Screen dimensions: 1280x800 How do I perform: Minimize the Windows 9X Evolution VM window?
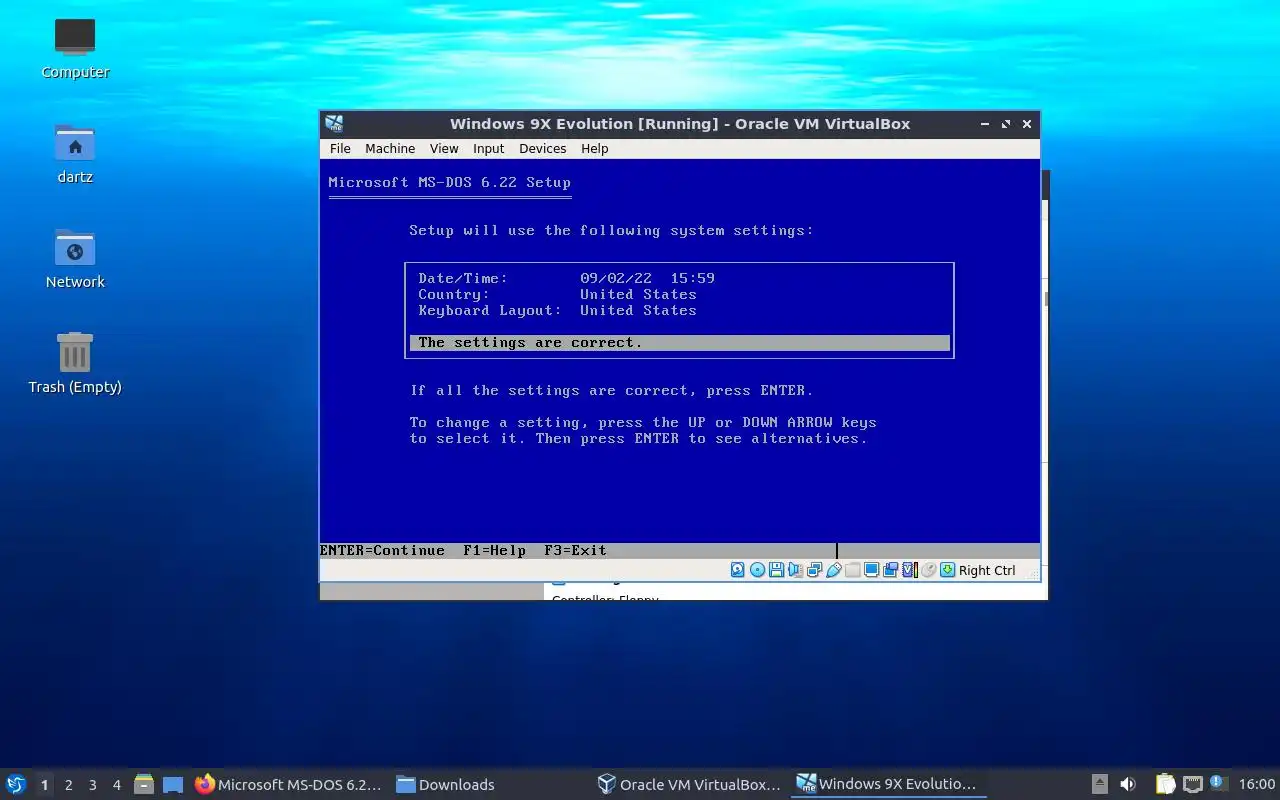click(x=985, y=124)
